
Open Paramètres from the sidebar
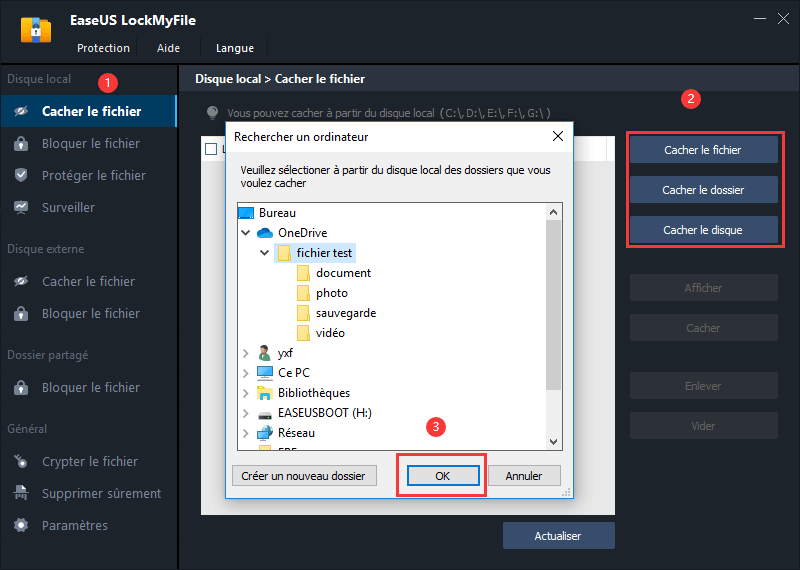(x=89, y=525)
